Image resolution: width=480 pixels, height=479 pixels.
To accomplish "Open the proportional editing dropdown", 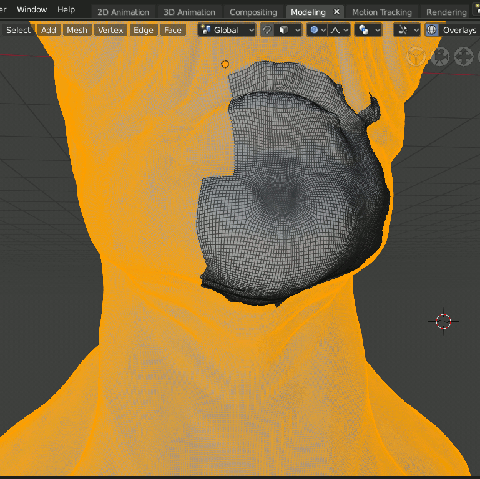I will pyautogui.click(x=317, y=30).
